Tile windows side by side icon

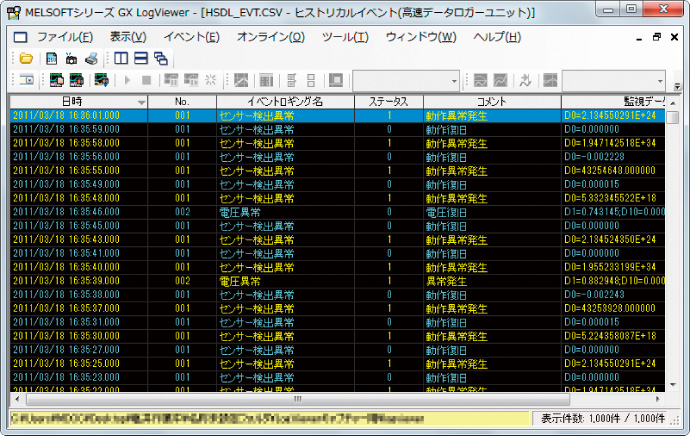tap(121, 58)
